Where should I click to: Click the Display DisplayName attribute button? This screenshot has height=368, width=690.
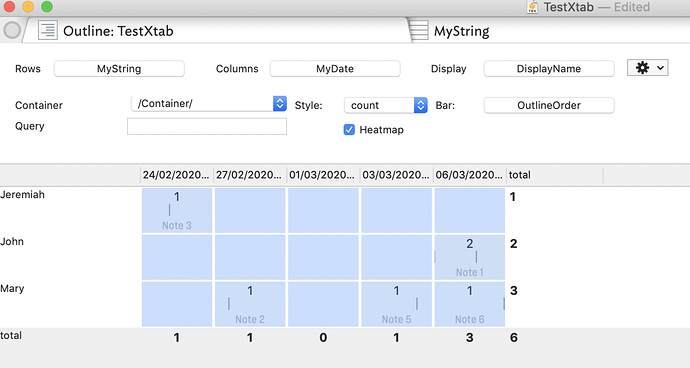coord(549,69)
